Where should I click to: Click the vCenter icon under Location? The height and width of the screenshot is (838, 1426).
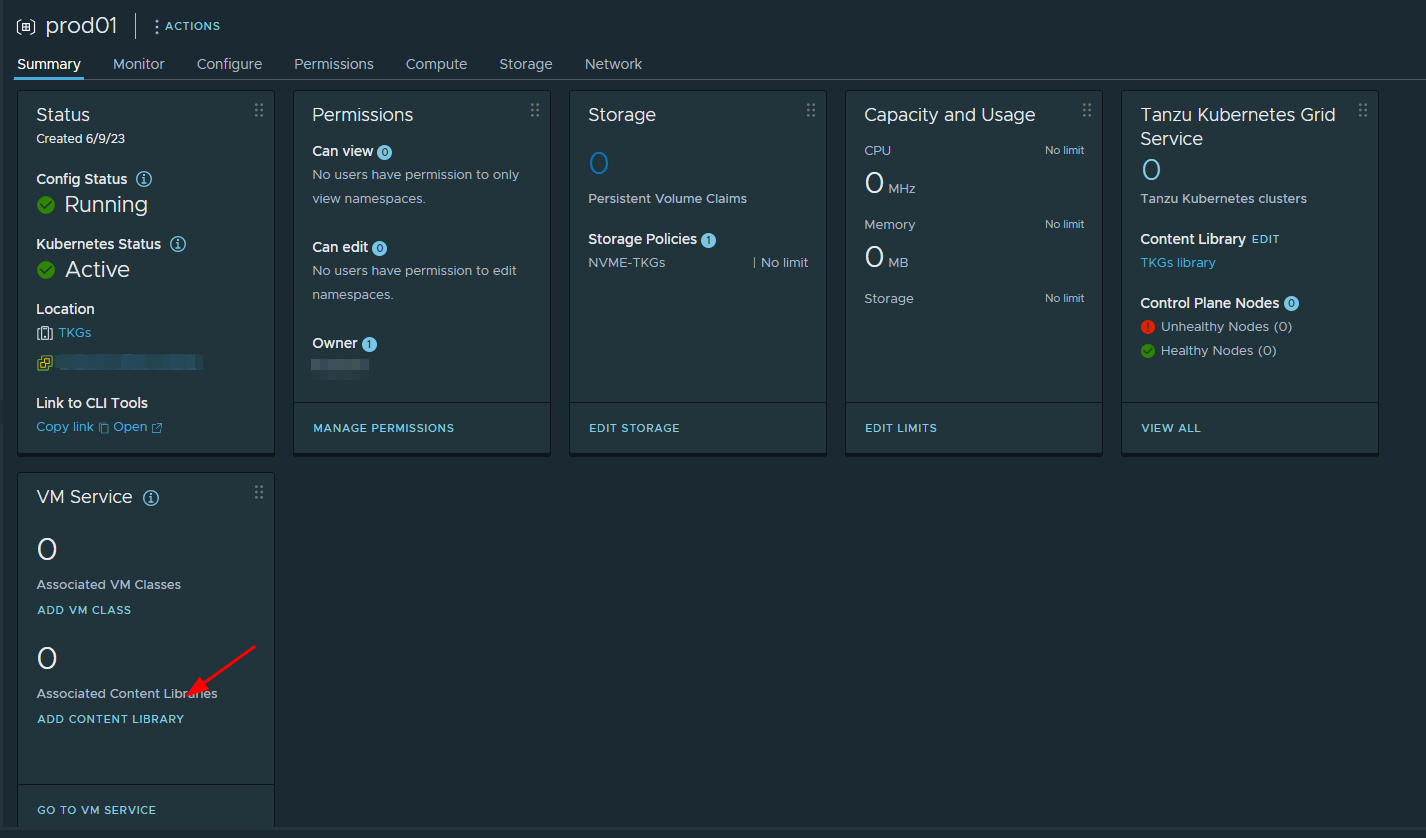(x=45, y=363)
